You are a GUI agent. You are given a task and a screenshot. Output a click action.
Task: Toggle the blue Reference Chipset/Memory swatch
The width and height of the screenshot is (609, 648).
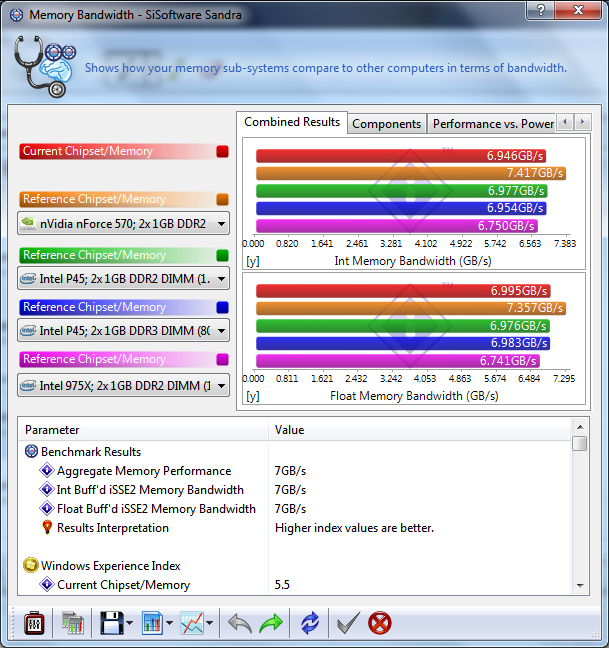pyautogui.click(x=222, y=307)
